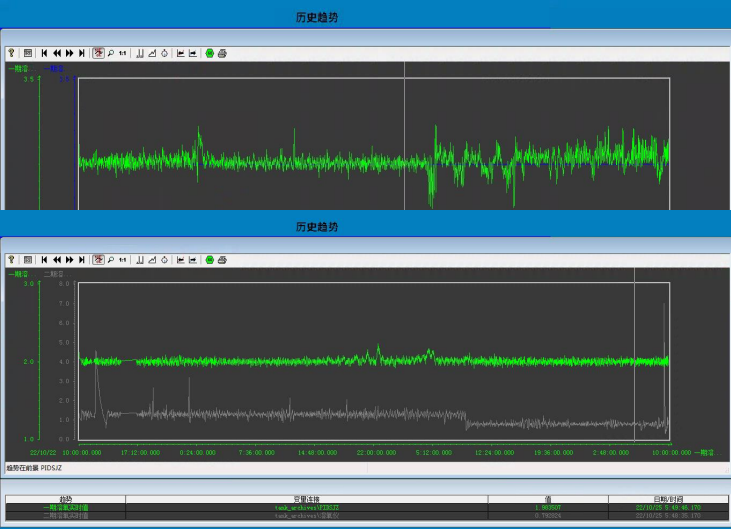Jump to first data record in upper trend
The width and height of the screenshot is (731, 529).
(44, 53)
